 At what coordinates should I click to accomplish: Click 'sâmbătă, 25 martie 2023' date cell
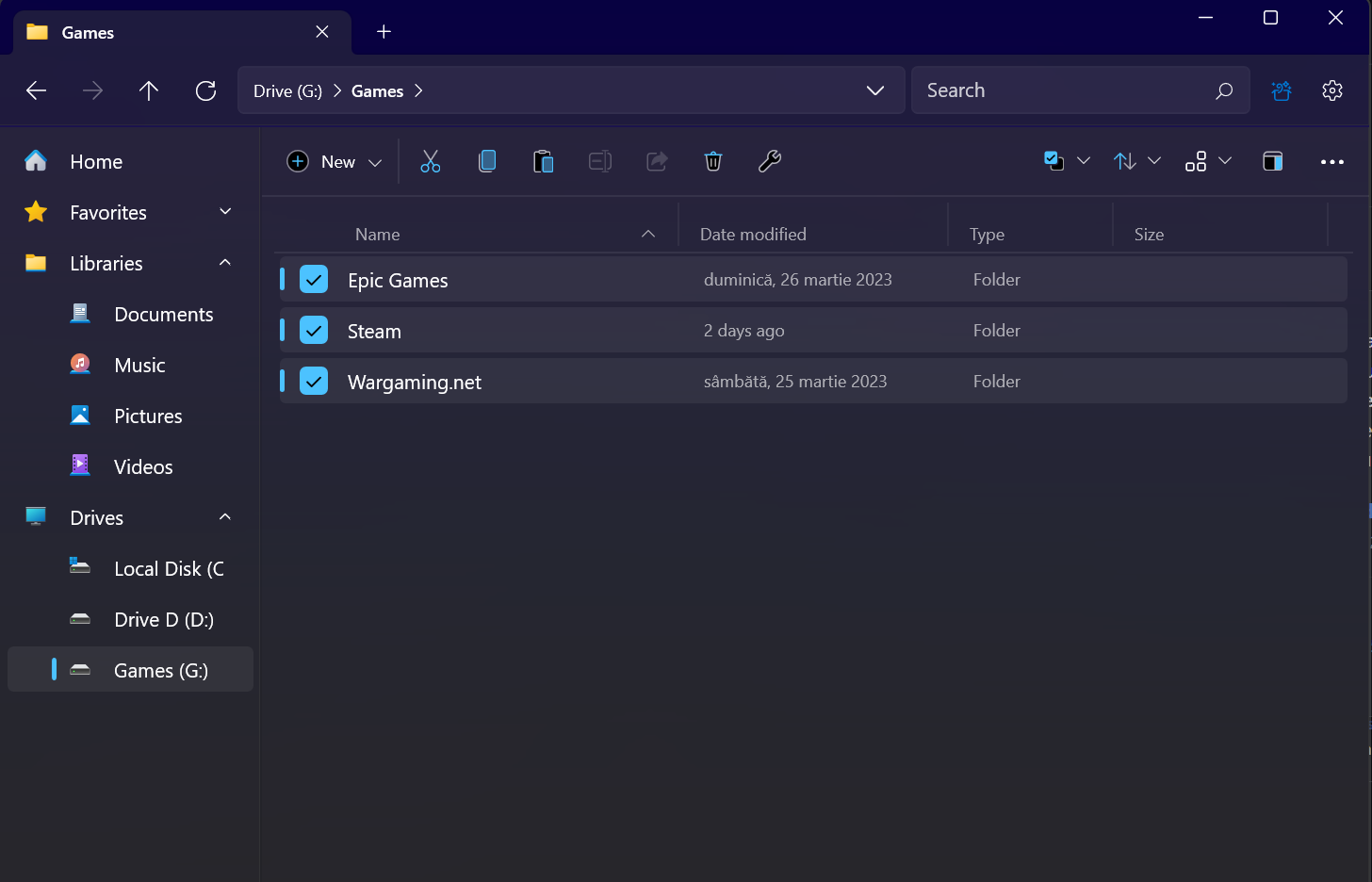(x=795, y=381)
